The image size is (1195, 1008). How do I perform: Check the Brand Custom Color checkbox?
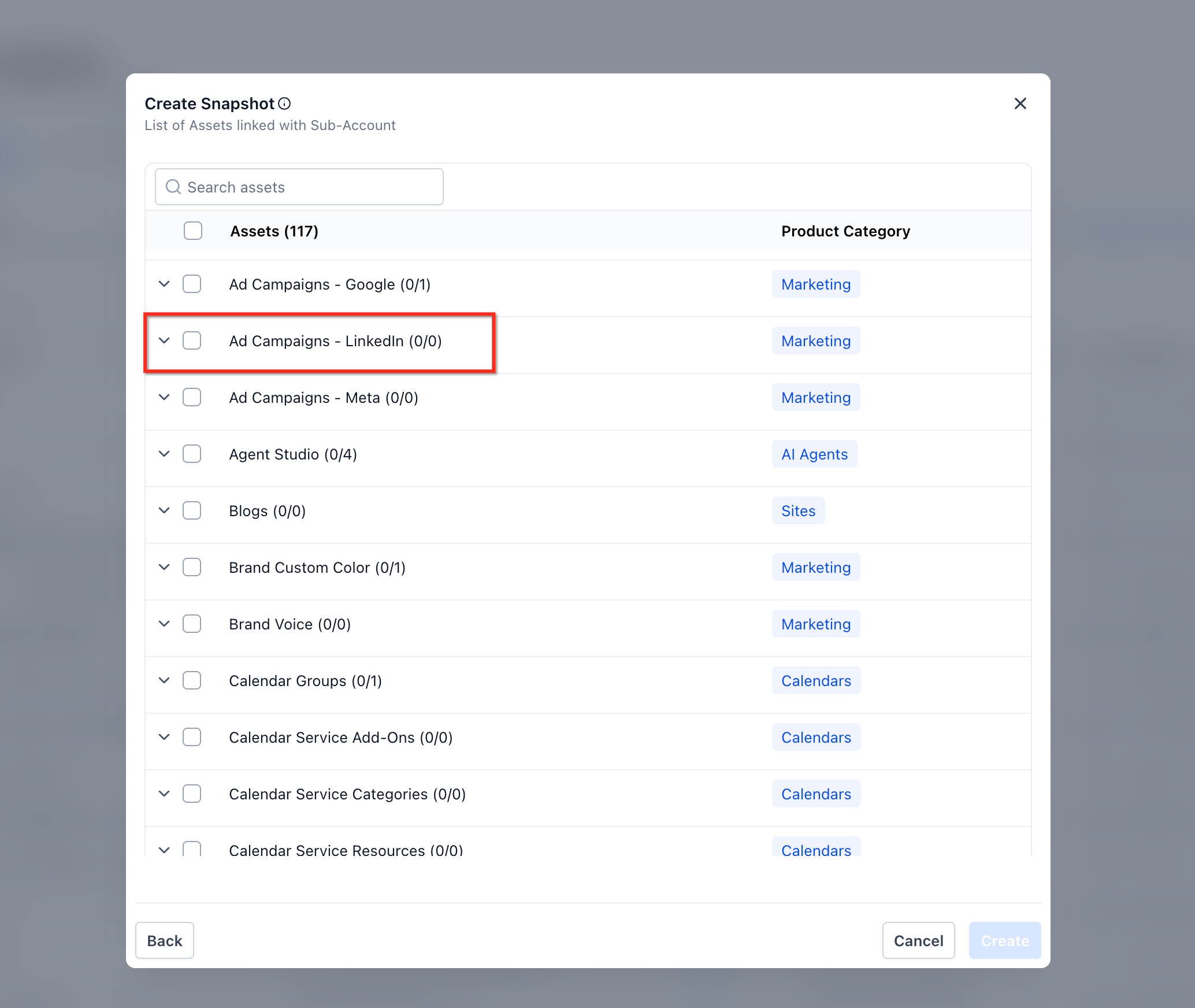[x=192, y=567]
